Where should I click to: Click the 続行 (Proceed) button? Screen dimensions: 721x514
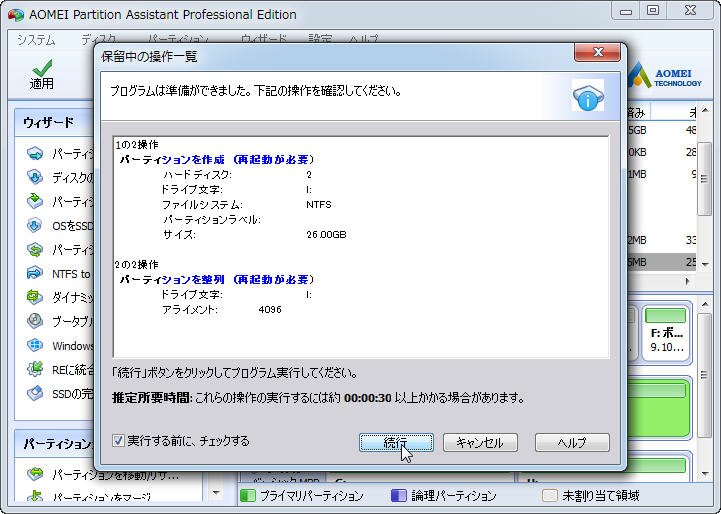tap(396, 442)
